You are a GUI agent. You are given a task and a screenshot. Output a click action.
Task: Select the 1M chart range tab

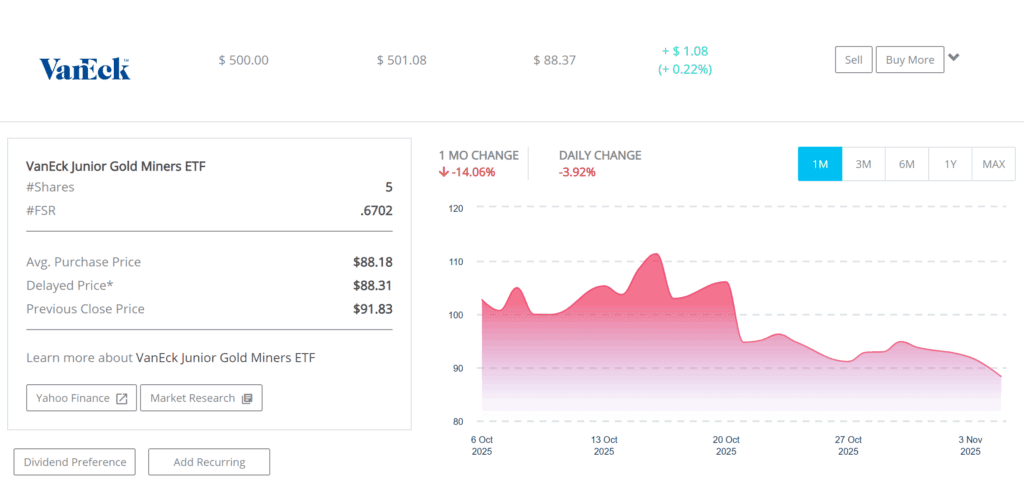pos(819,164)
